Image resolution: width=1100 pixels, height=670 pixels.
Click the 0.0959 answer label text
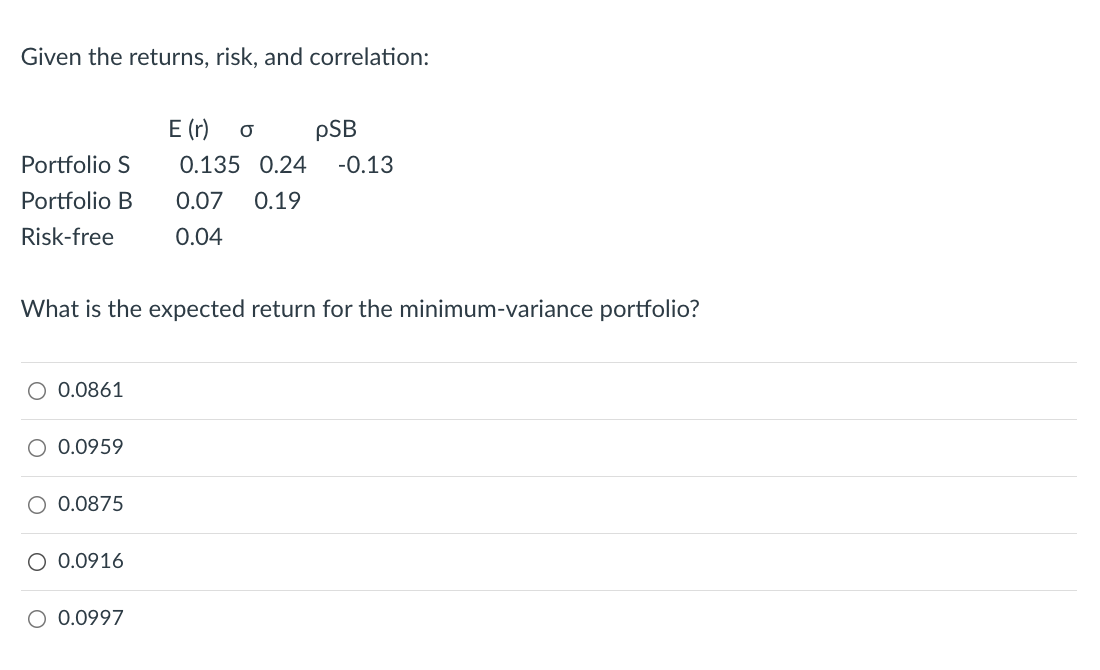pos(91,448)
